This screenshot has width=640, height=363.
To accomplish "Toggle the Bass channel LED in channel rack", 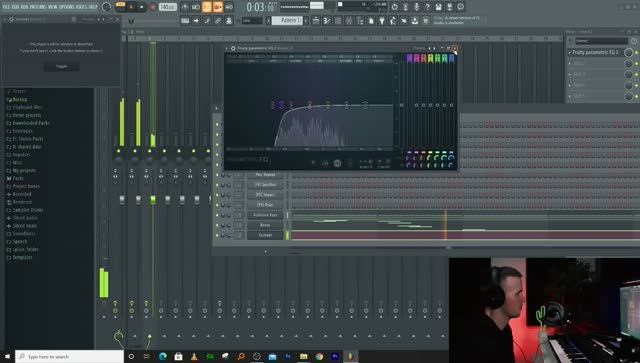I will [x=217, y=225].
